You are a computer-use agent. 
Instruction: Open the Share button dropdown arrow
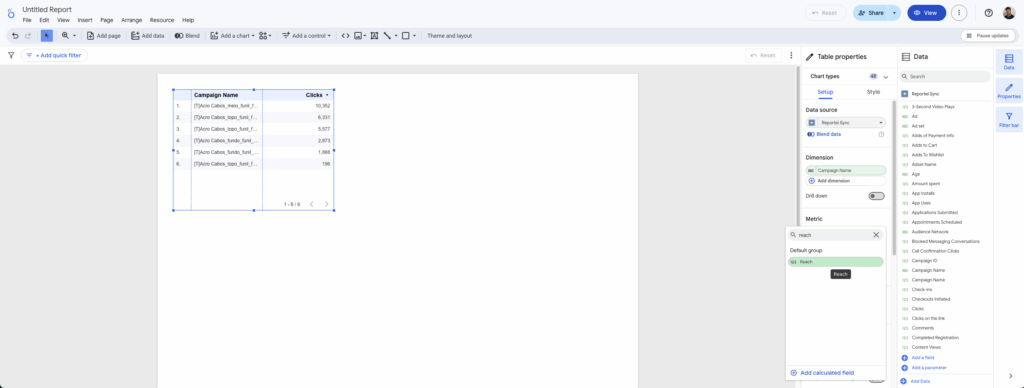coord(894,12)
